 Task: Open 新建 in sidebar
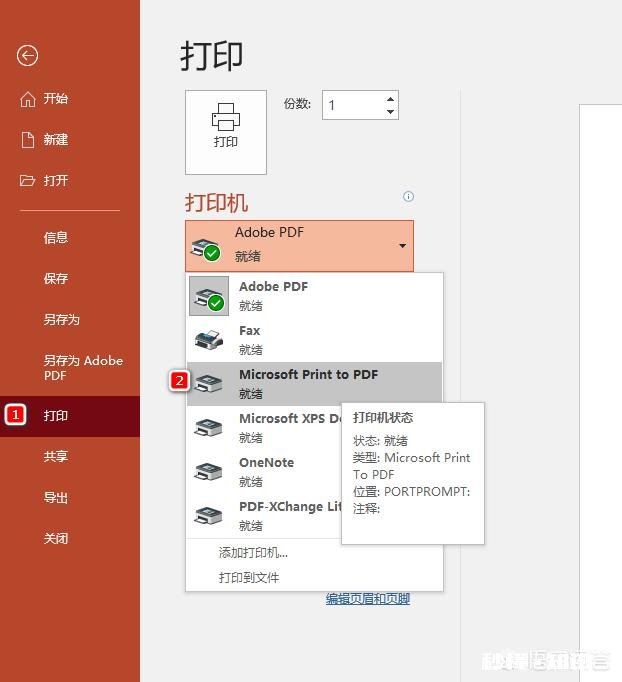point(56,140)
